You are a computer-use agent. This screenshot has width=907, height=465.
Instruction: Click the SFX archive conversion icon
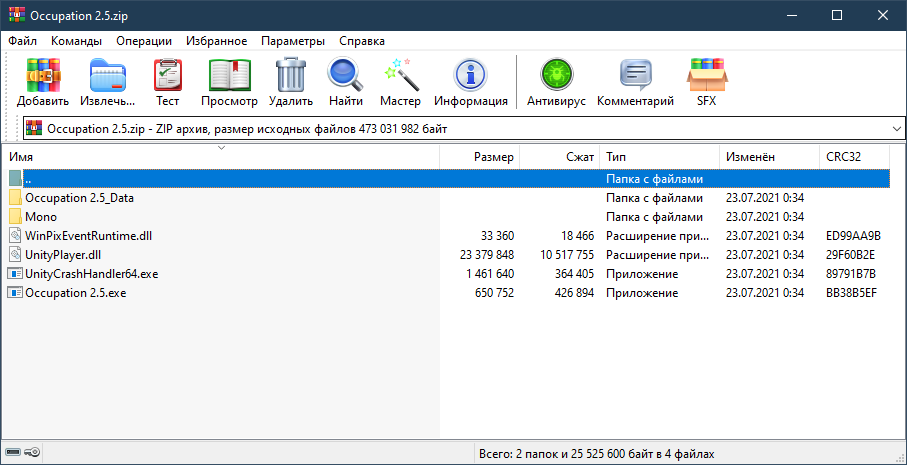706,76
